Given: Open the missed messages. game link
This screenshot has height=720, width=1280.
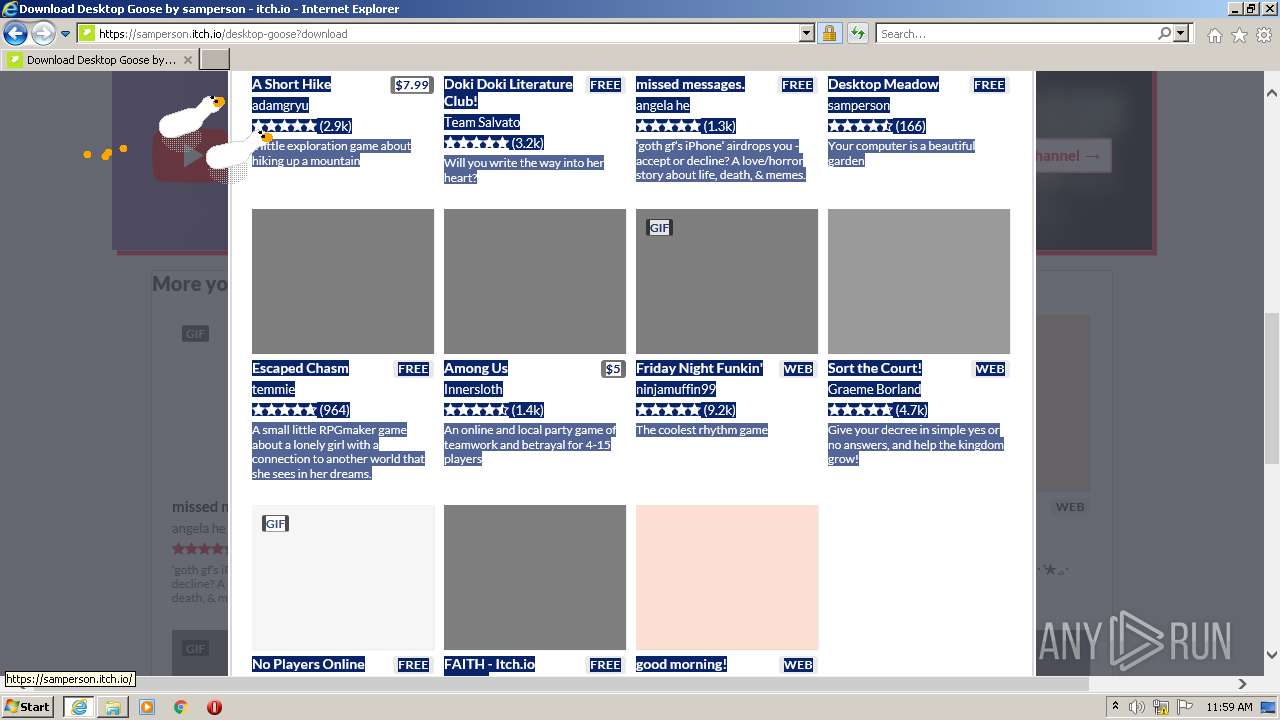Looking at the screenshot, I should 690,84.
